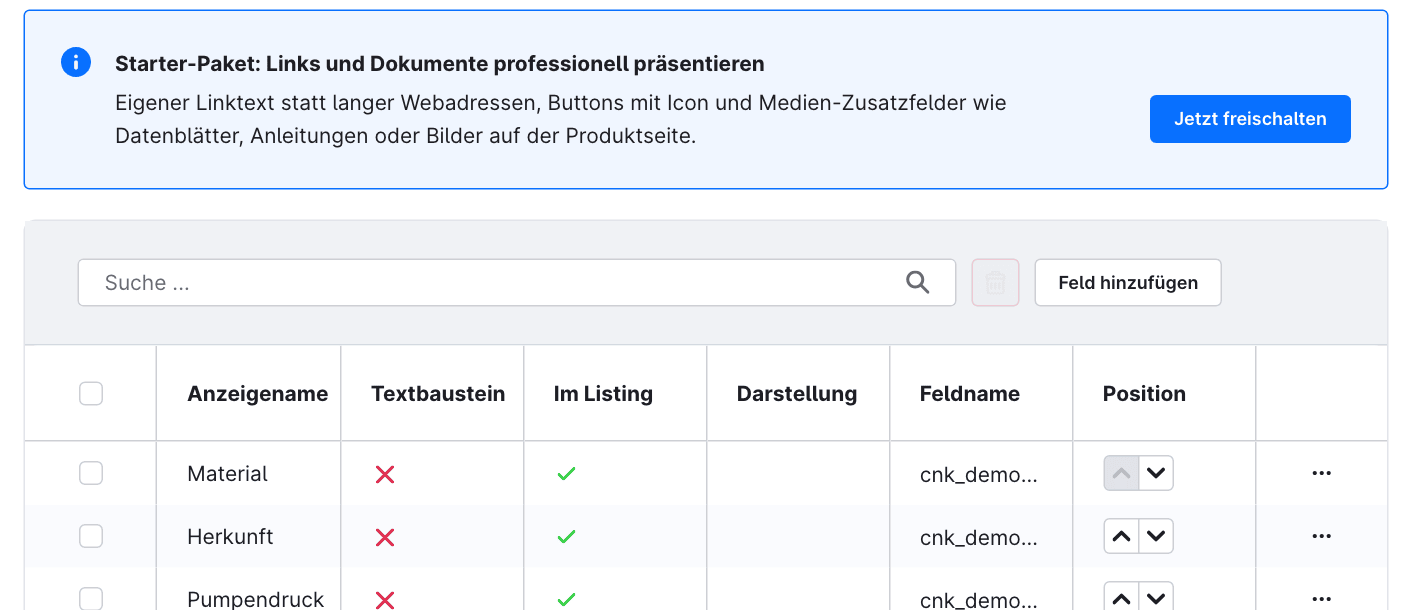Viewport: 1413px width, 610px height.
Task: Click Im Listing column header
Action: click(x=603, y=394)
